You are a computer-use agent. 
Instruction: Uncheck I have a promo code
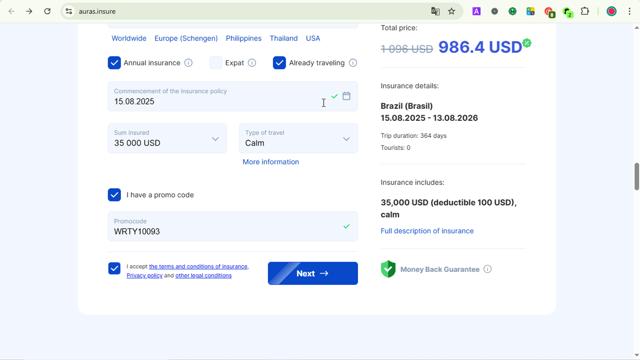click(x=114, y=195)
